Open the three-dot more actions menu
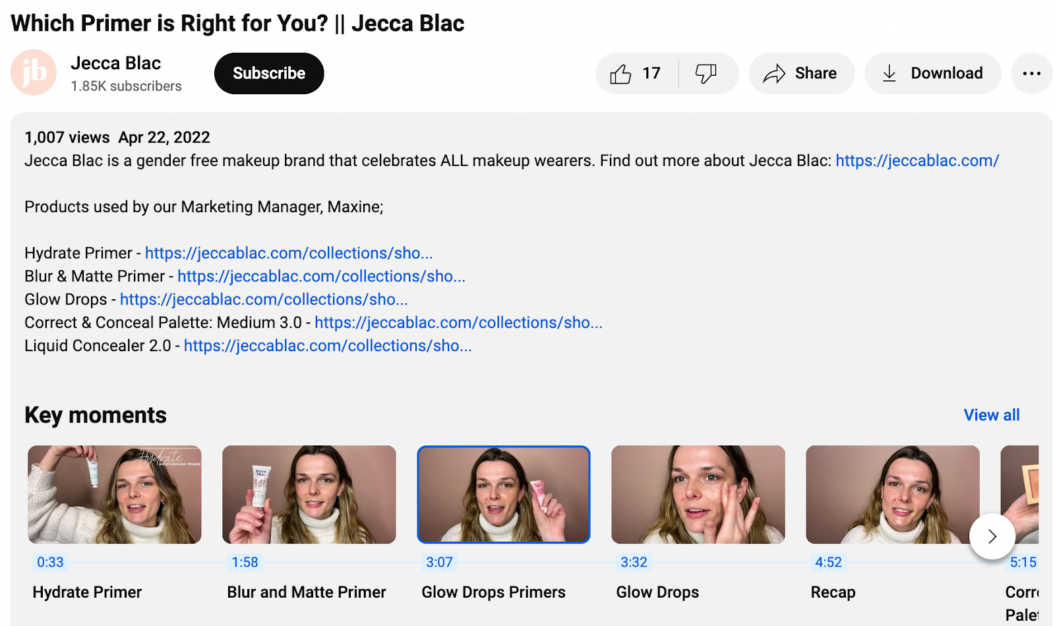 [1031, 73]
